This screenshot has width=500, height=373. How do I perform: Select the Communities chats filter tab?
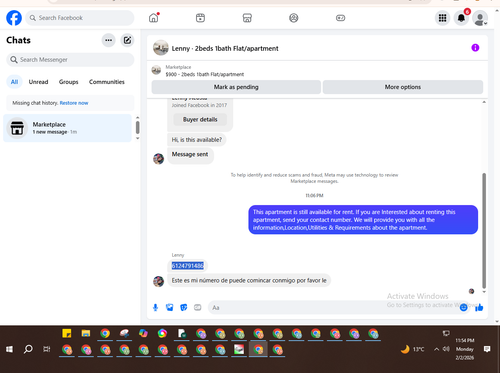[107, 82]
